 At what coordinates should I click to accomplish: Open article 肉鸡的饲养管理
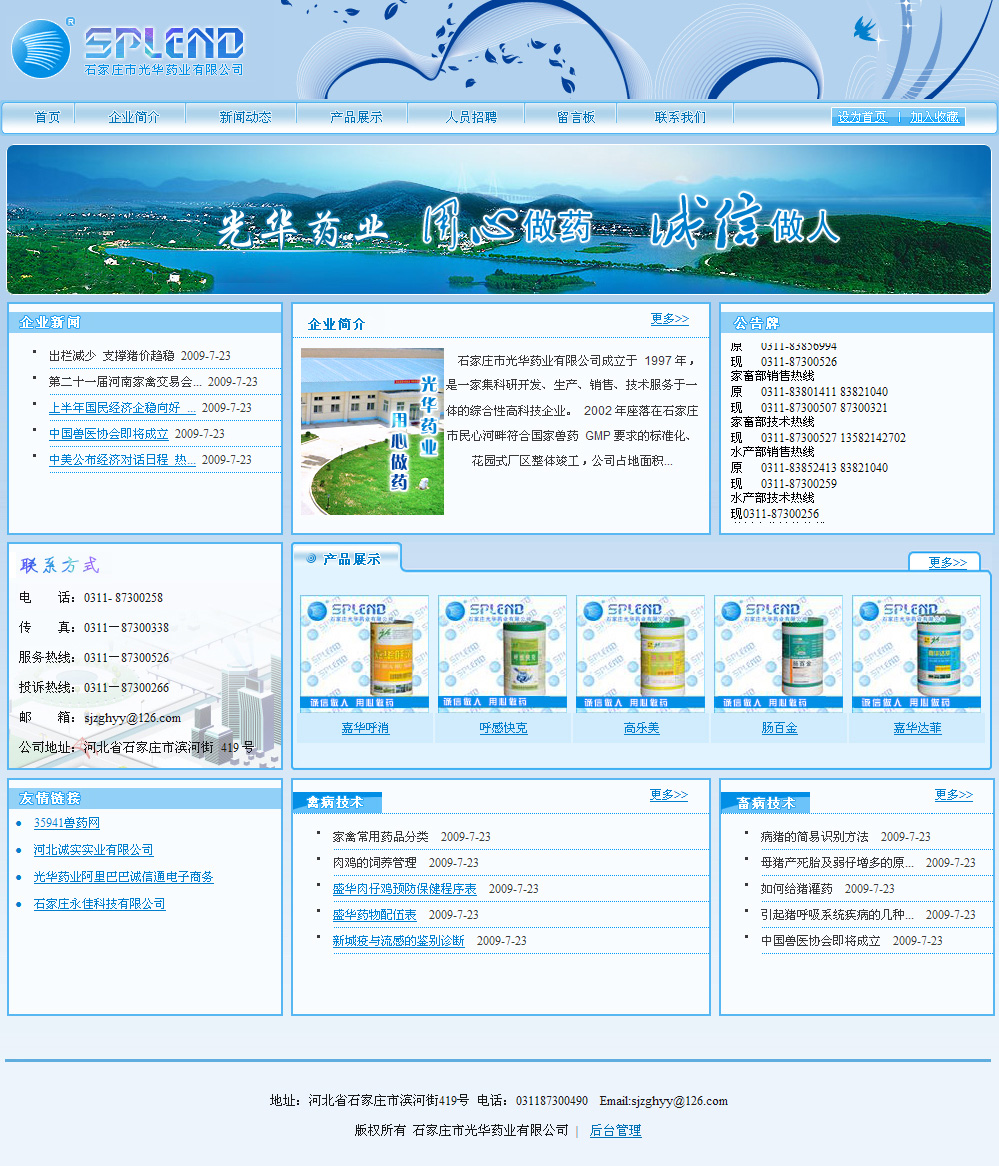(x=374, y=863)
